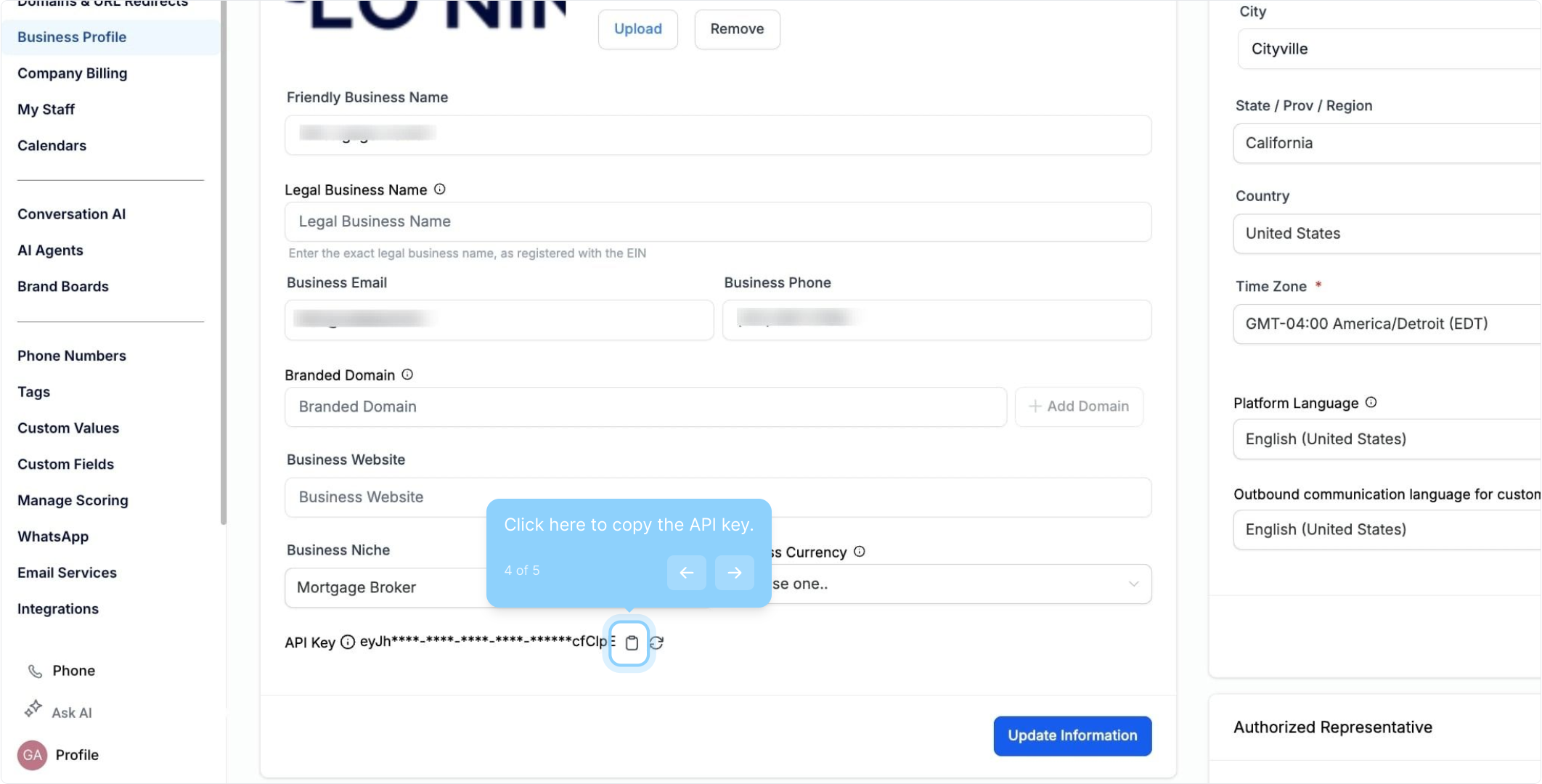This screenshot has height=784, width=1542.
Task: Click the API Key info icon
Action: [x=348, y=642]
